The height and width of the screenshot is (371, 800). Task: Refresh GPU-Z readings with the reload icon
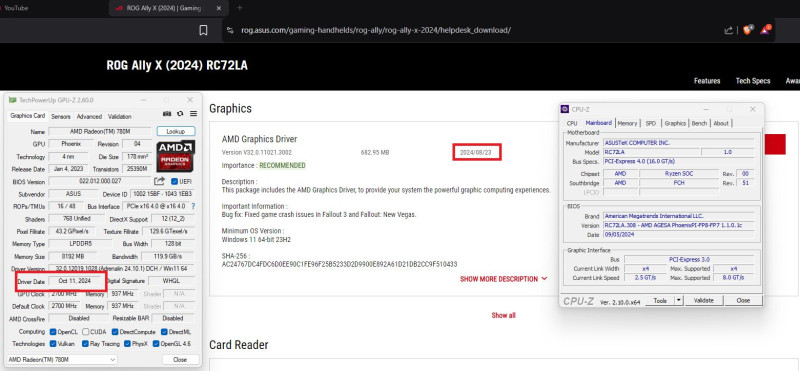[180, 114]
